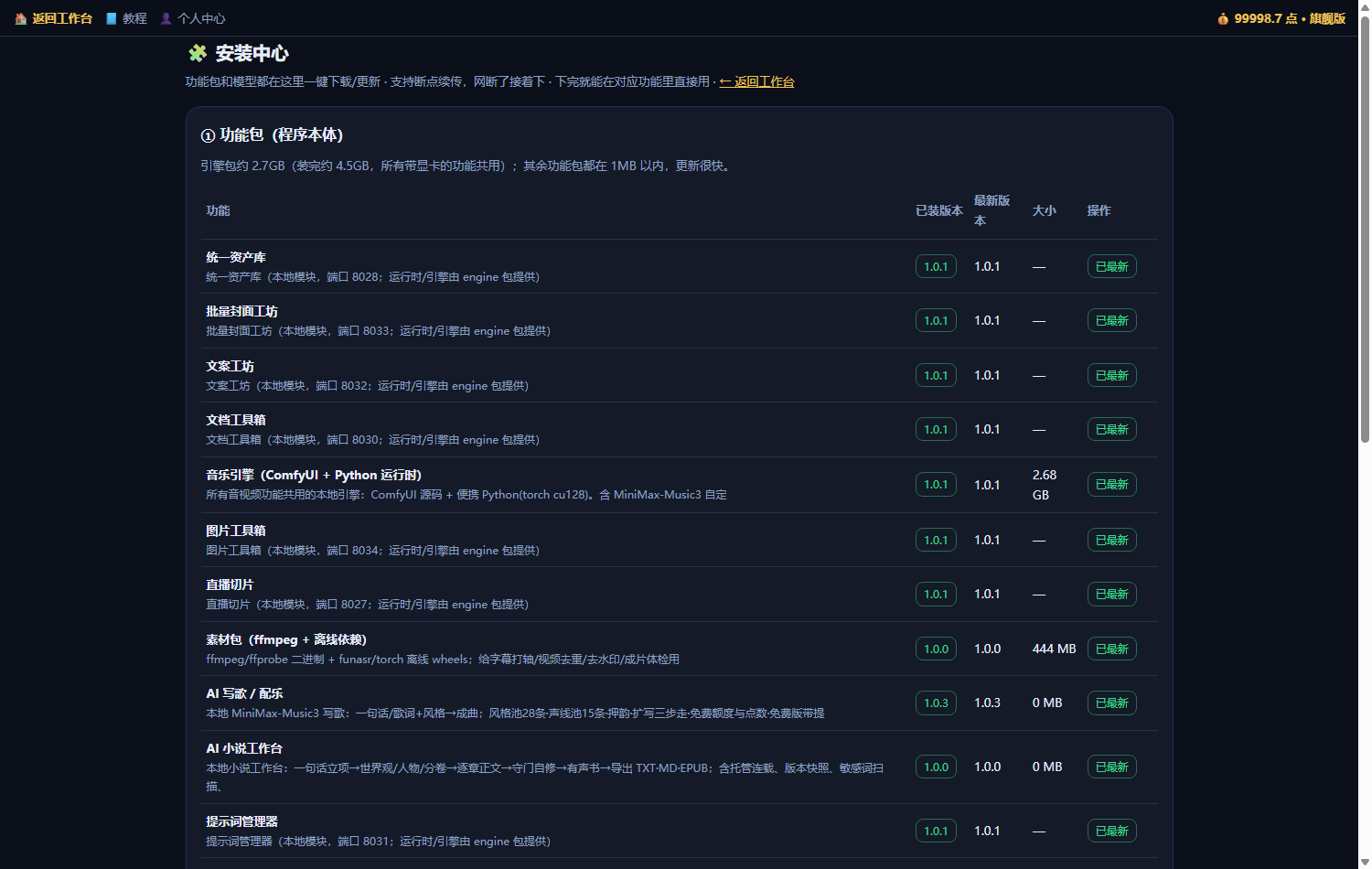Click 已最新 button for AI 写歌 / 配乐
The height and width of the screenshot is (869, 1372).
click(x=1112, y=703)
